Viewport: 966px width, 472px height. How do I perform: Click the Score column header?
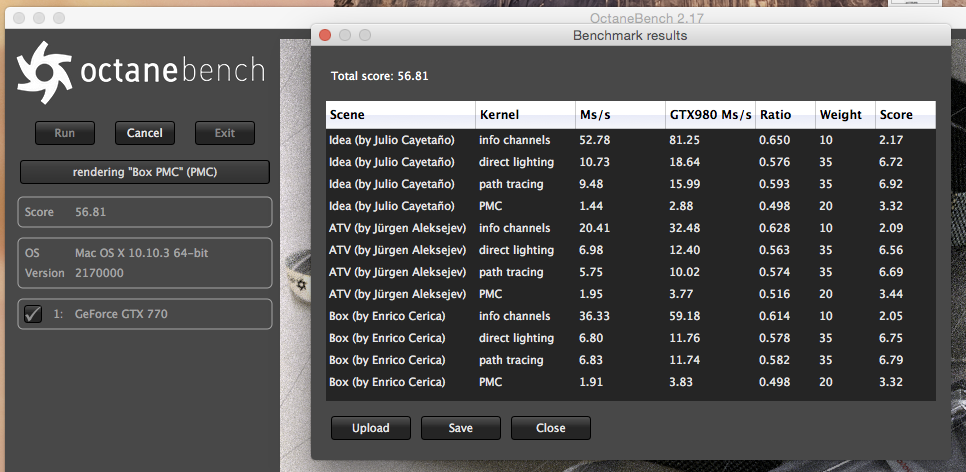[x=906, y=115]
